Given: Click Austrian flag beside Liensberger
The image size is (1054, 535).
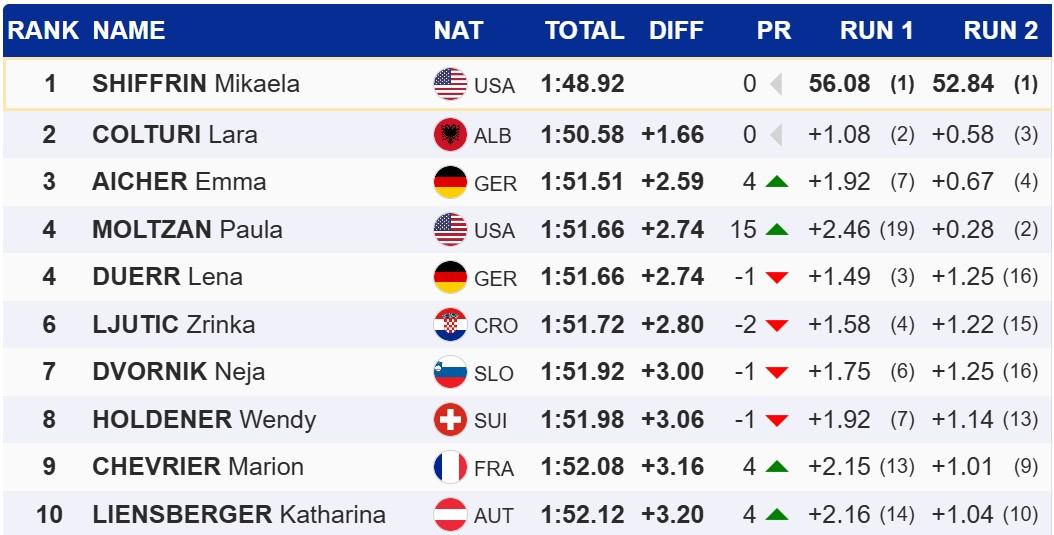Looking at the screenshot, I should click(450, 515).
